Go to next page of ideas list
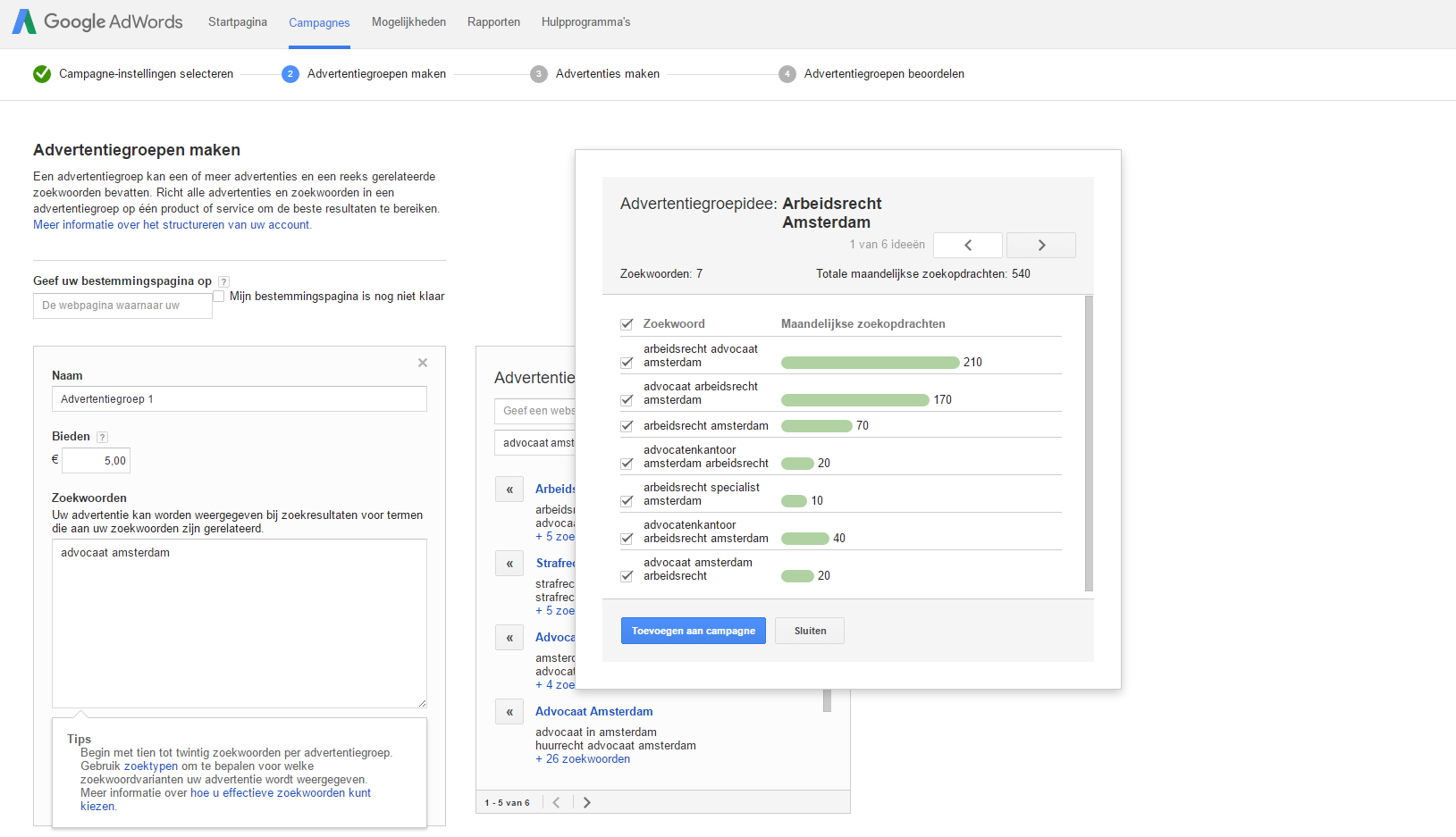This screenshot has height=837, width=1456. click(586, 802)
